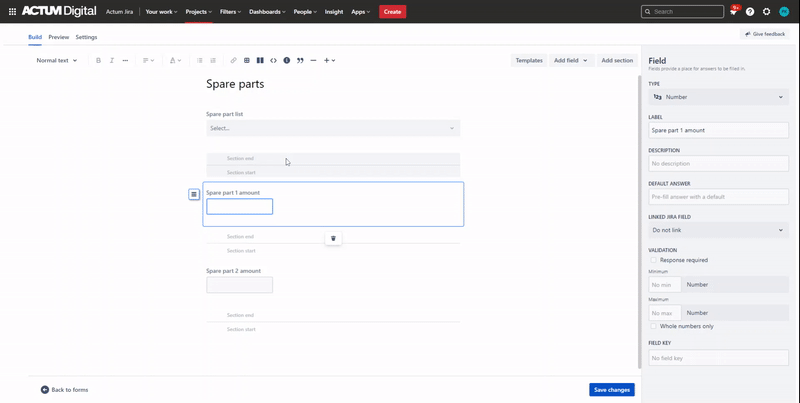Click the Give feedback button
Image resolution: width=800 pixels, height=403 pixels.
click(x=765, y=34)
